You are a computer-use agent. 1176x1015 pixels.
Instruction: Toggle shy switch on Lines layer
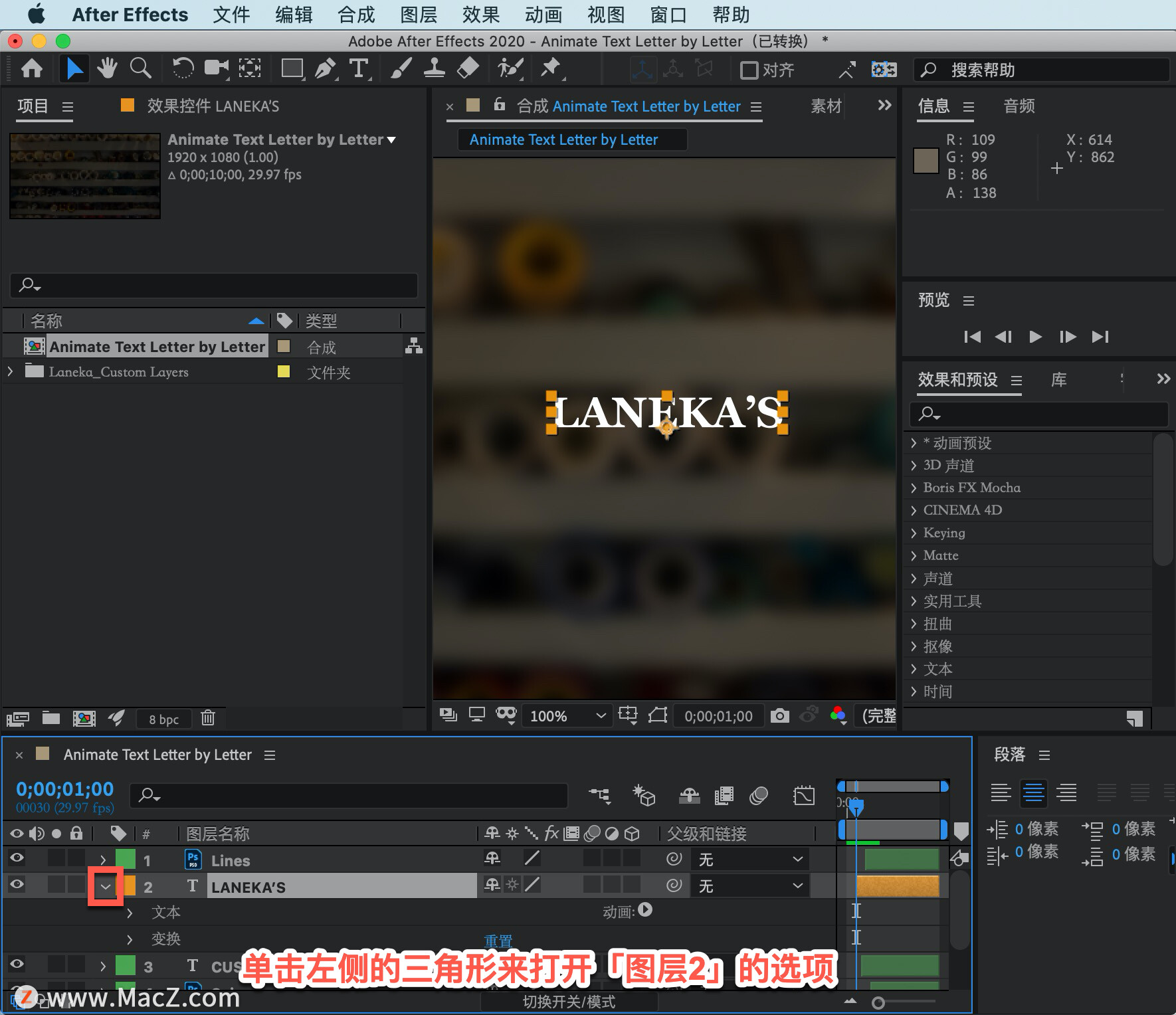tap(492, 858)
